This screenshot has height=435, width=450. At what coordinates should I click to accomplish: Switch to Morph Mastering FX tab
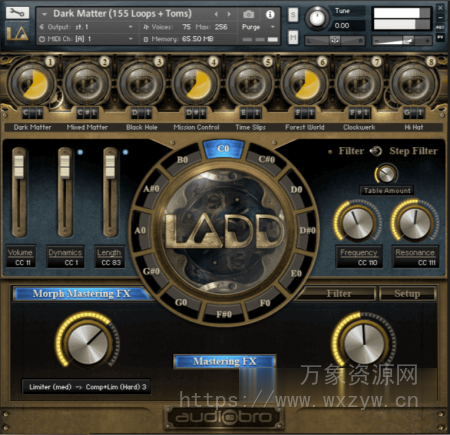point(82,294)
